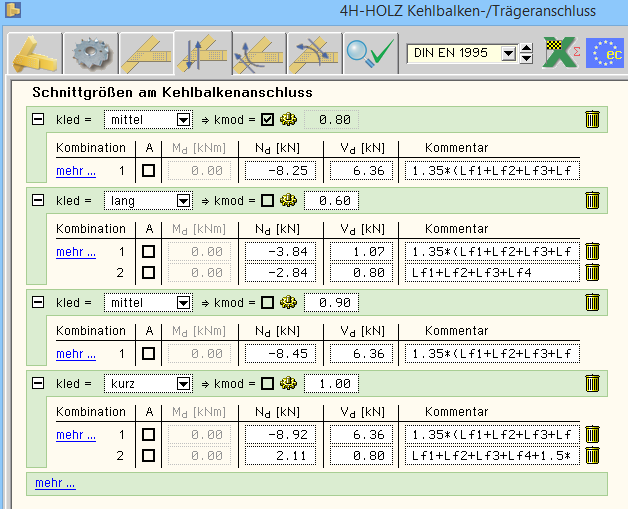Click mehr link in kled lang block
The image size is (628, 509).
click(76, 252)
